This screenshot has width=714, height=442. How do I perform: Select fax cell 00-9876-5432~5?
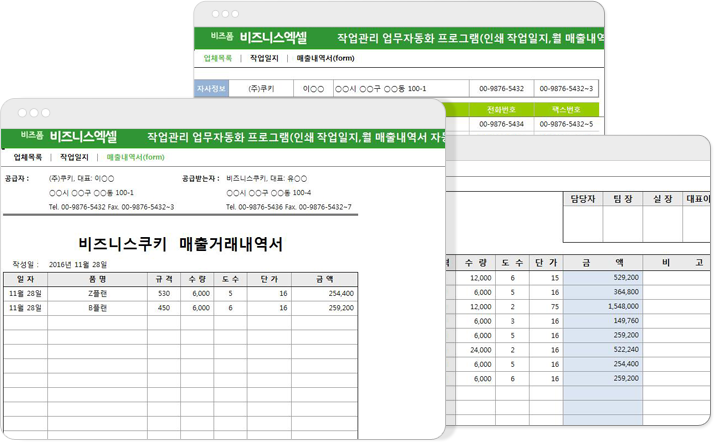tap(566, 124)
